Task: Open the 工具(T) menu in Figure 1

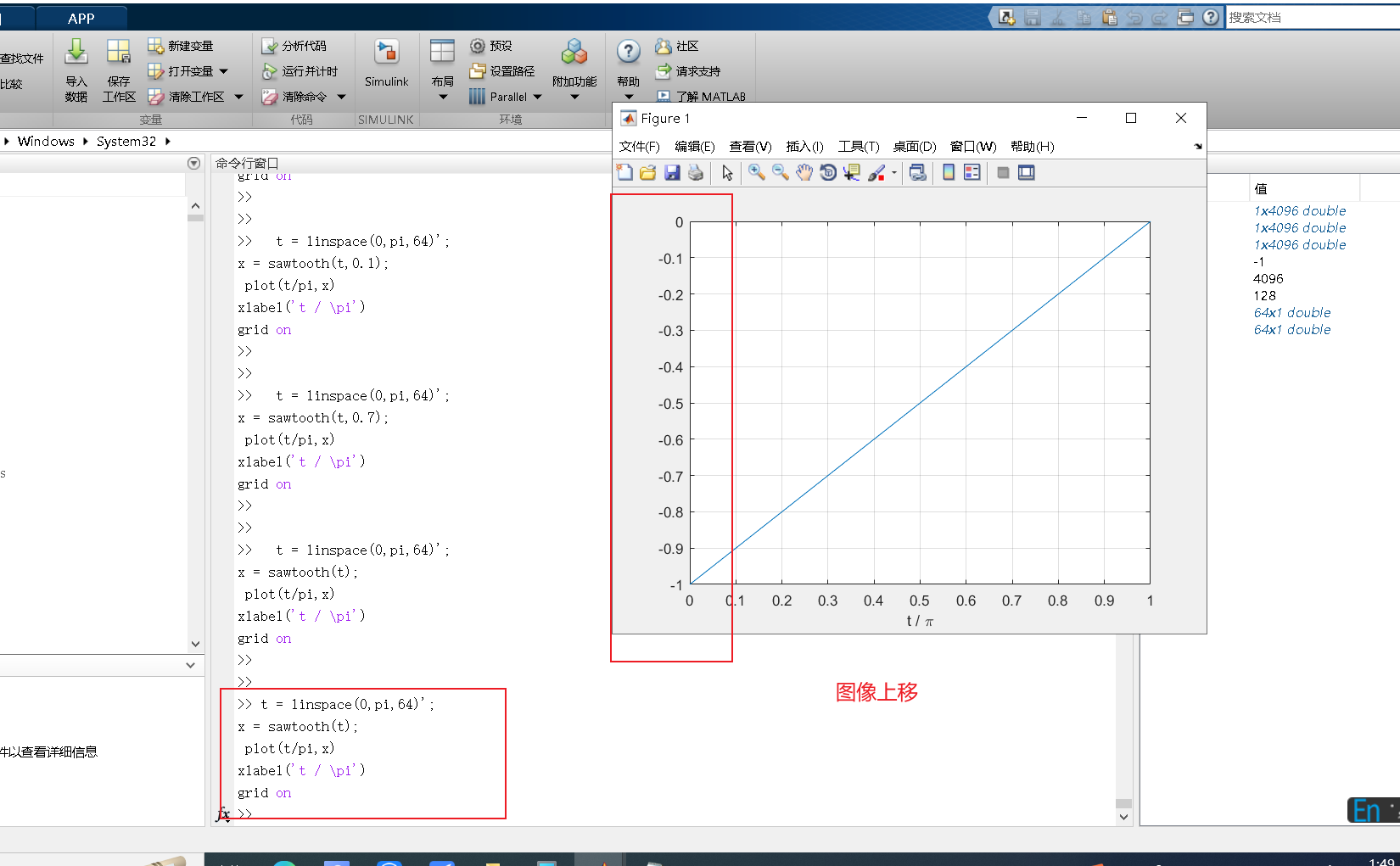Action: click(x=859, y=147)
